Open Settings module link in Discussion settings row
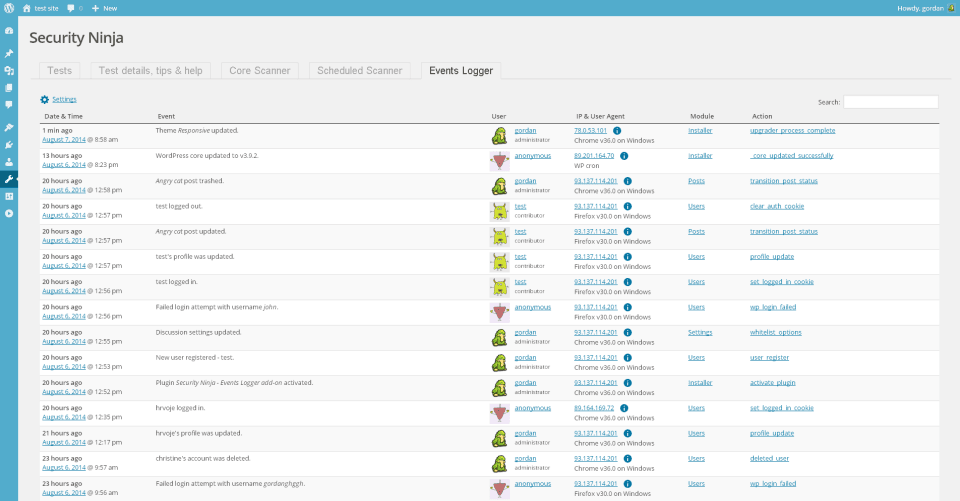 point(700,333)
